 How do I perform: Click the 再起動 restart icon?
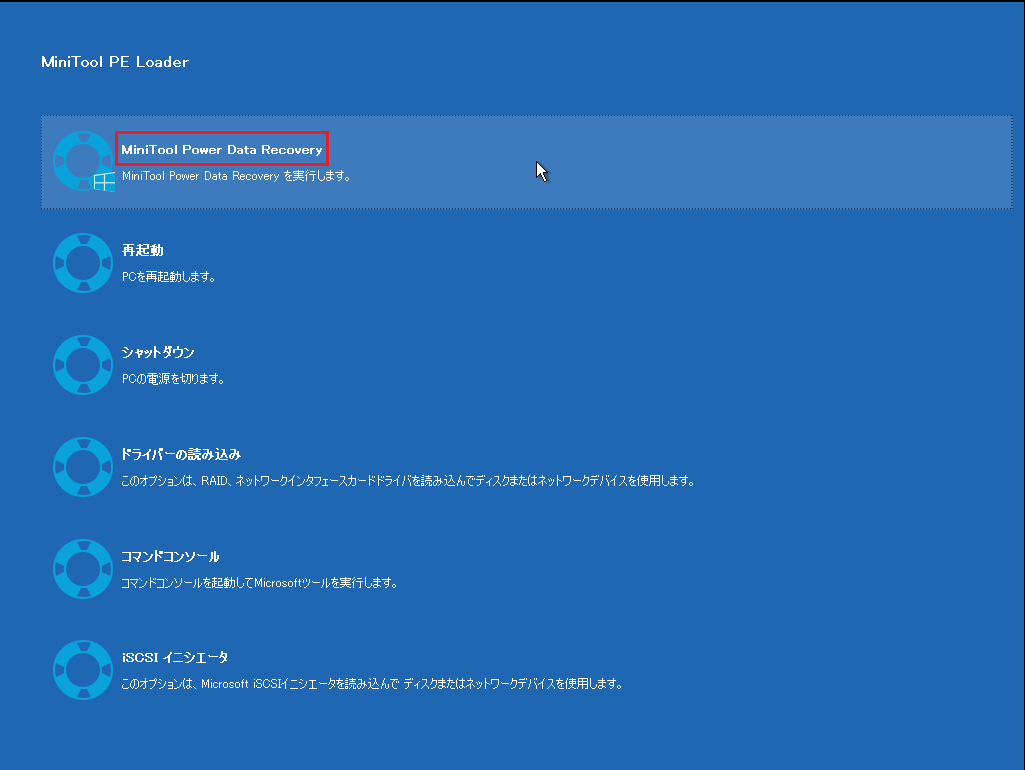[x=83, y=263]
